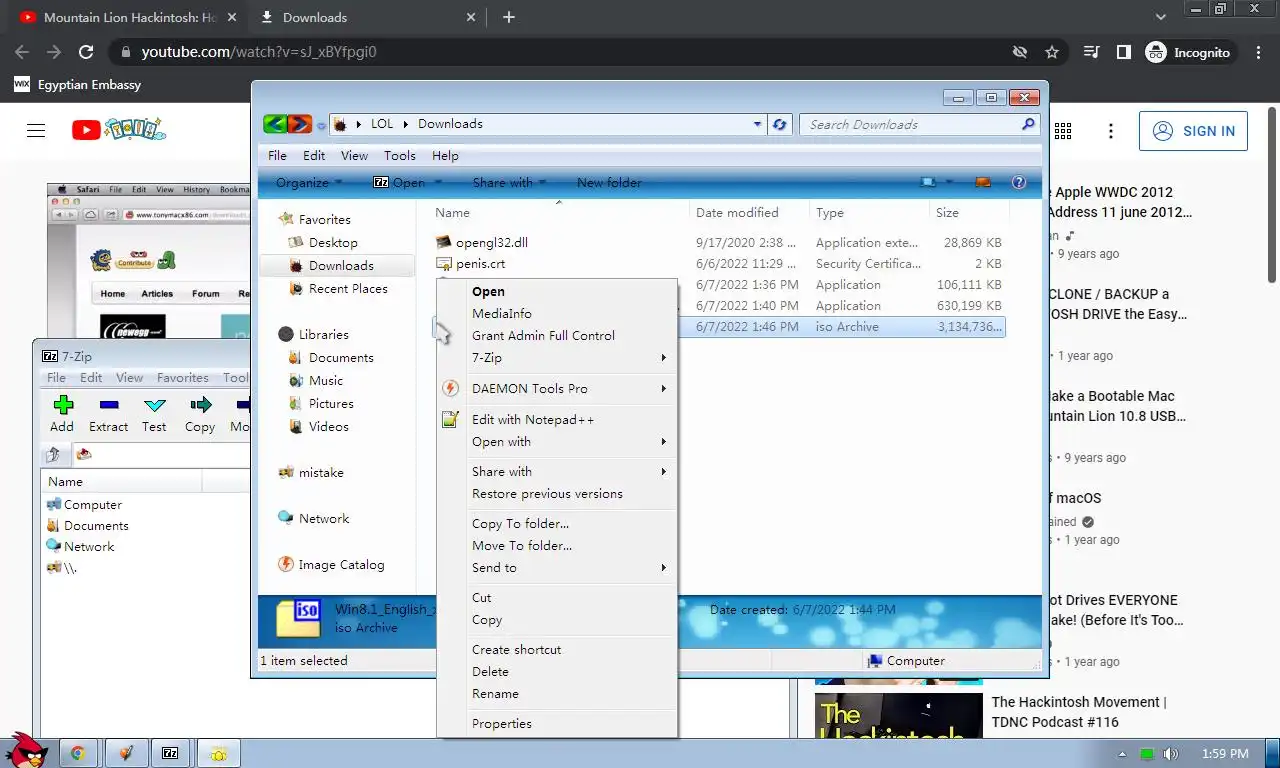This screenshot has width=1280, height=768.
Task: Expand the Send to submenu
Action: tap(663, 568)
